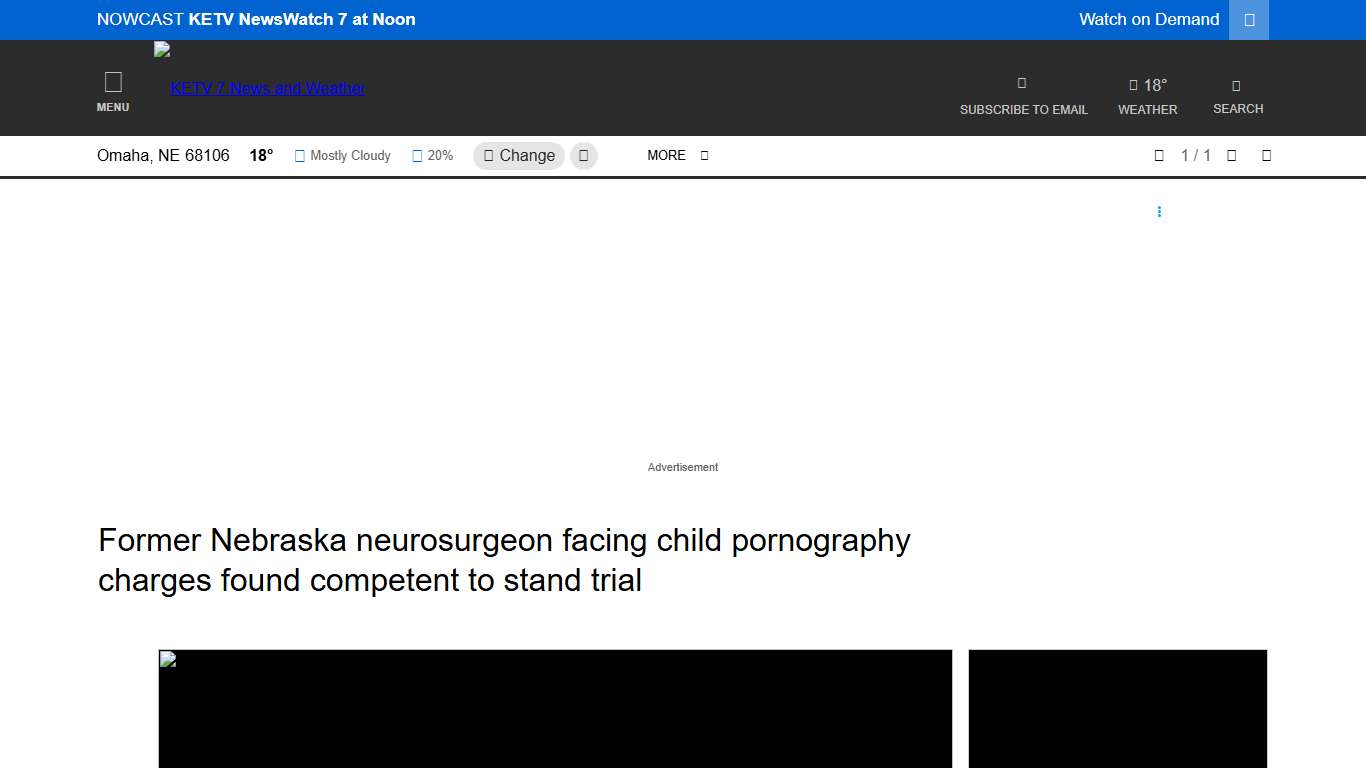Click the precipitation 20% raindrop icon

pos(417,155)
